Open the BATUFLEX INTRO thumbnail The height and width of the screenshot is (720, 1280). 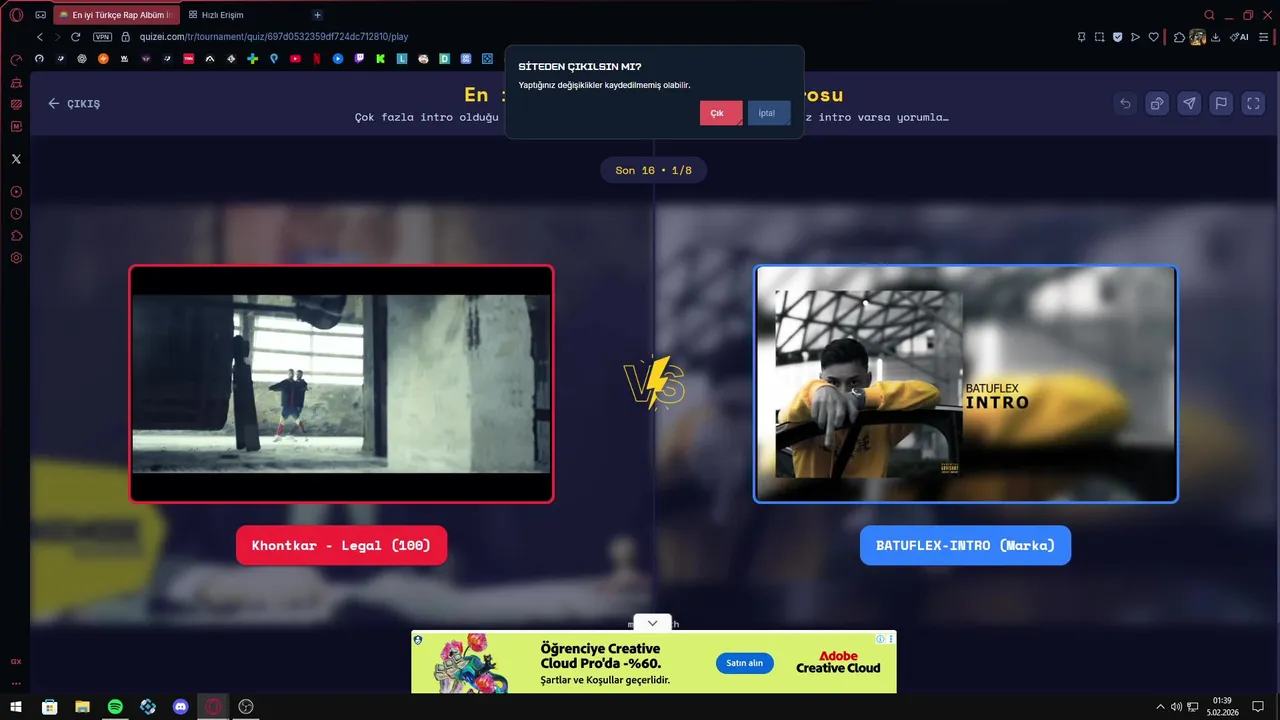click(966, 384)
